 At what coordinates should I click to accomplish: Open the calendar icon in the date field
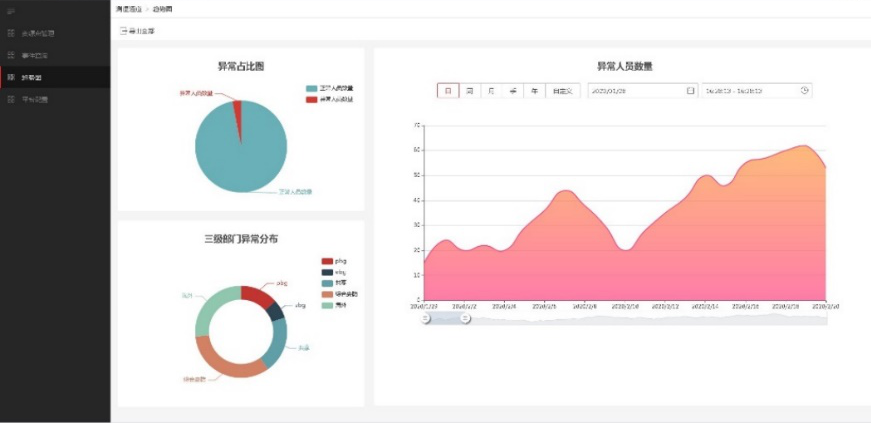[x=690, y=91]
